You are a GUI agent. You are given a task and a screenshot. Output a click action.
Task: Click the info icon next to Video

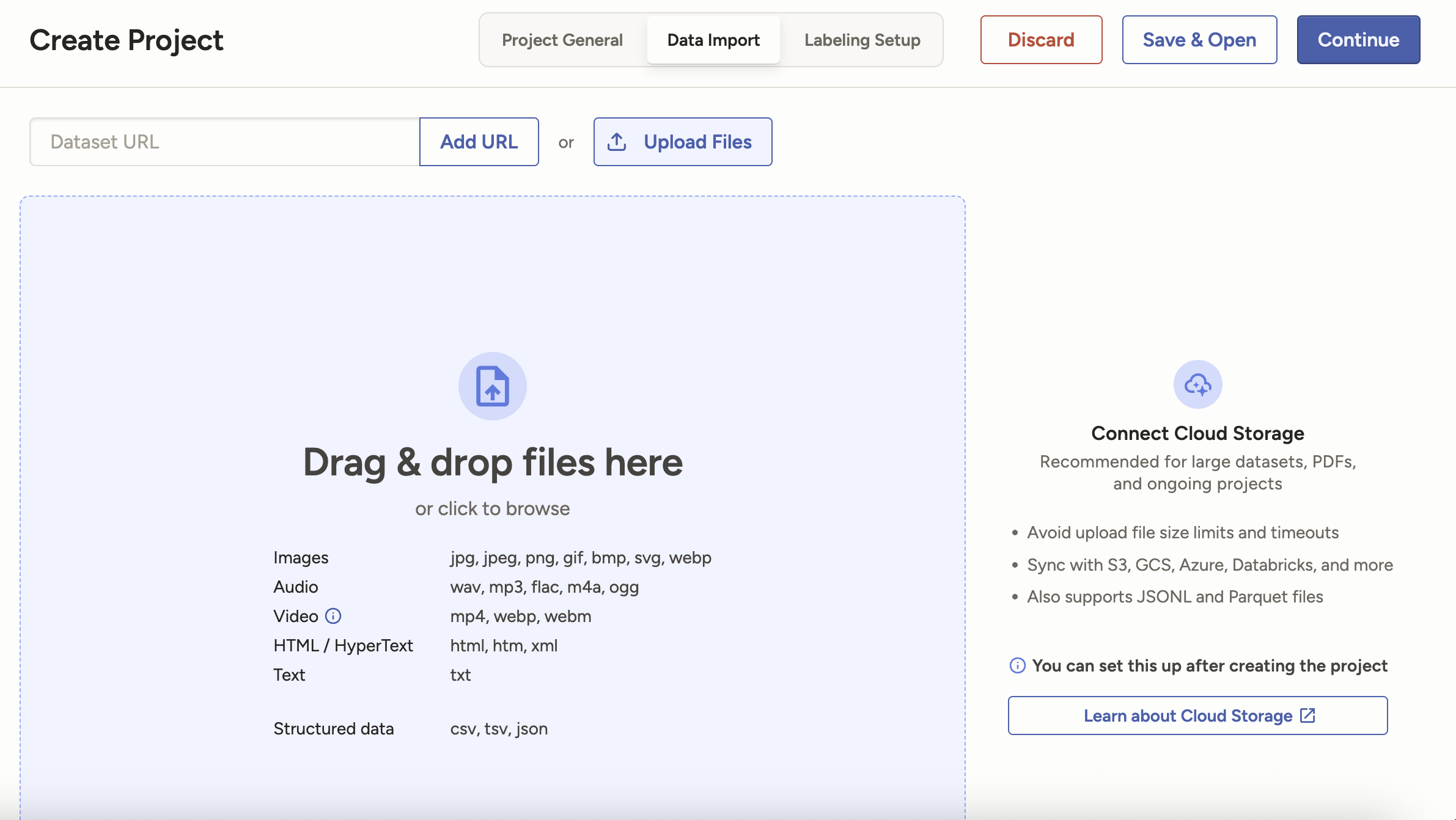point(333,616)
